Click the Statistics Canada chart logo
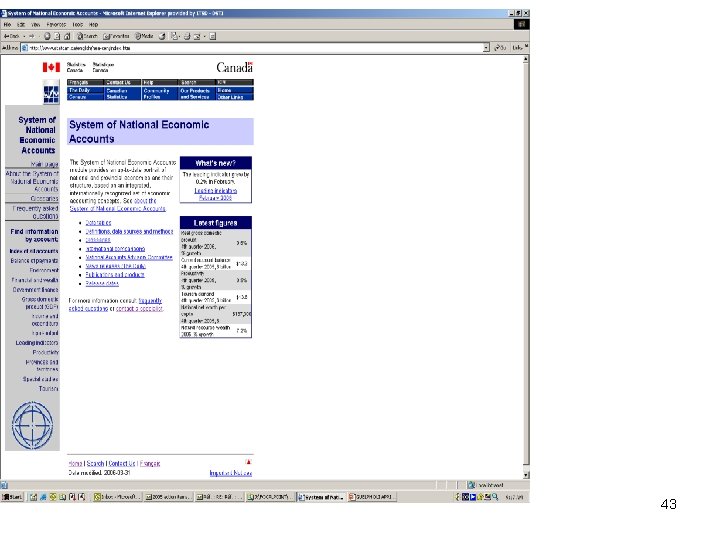Screen dimensions: 720x540 (x=51, y=92)
